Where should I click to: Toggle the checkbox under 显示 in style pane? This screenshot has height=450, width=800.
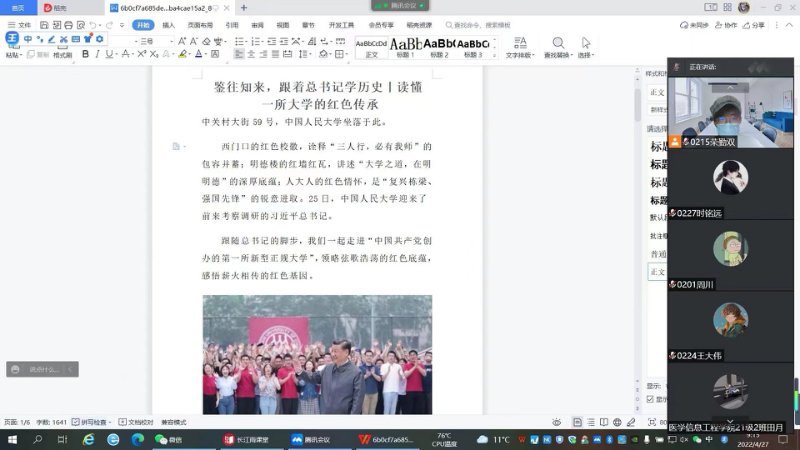pyautogui.click(x=651, y=399)
